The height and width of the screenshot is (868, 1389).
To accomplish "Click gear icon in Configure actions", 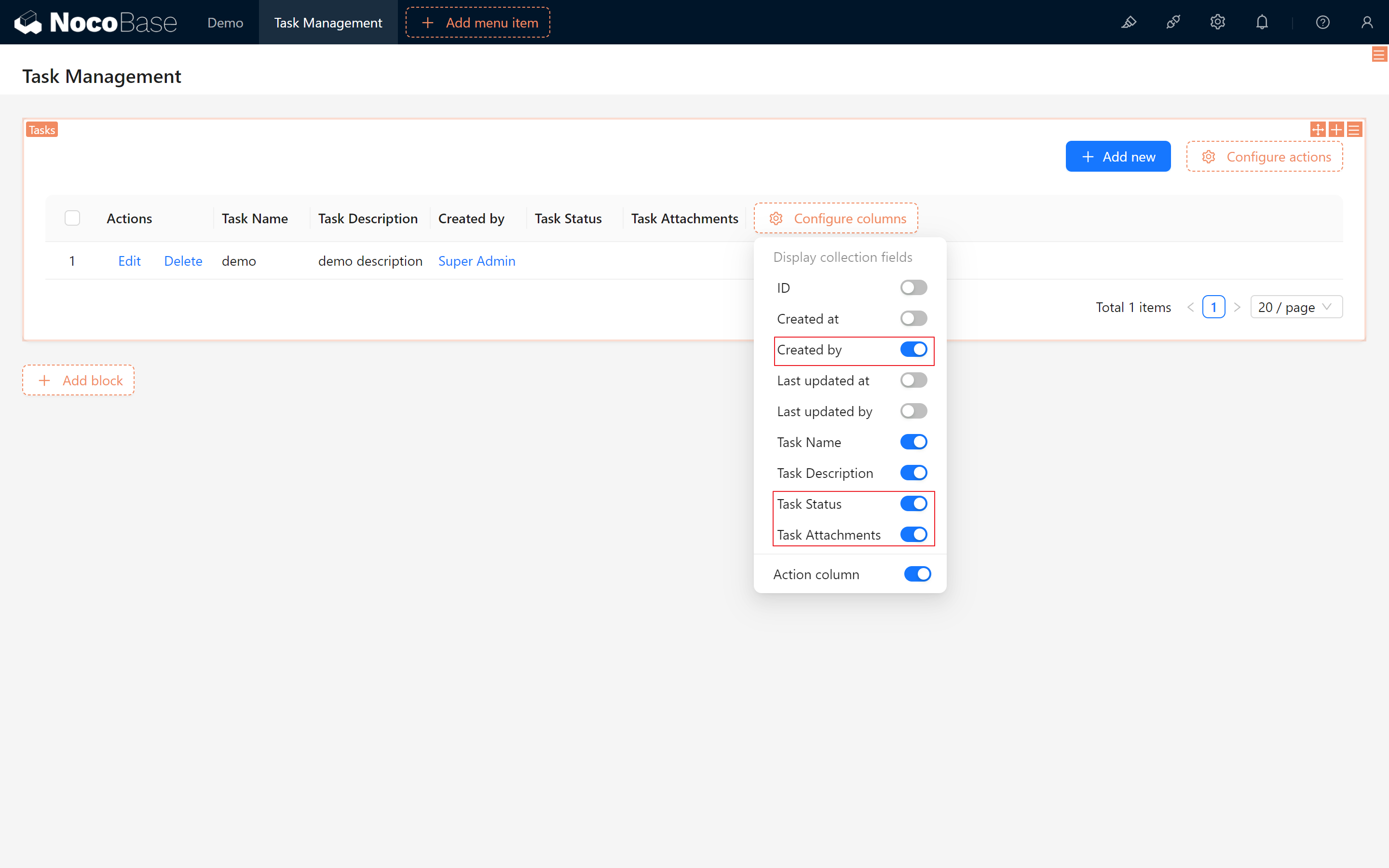I will pos(1209,157).
